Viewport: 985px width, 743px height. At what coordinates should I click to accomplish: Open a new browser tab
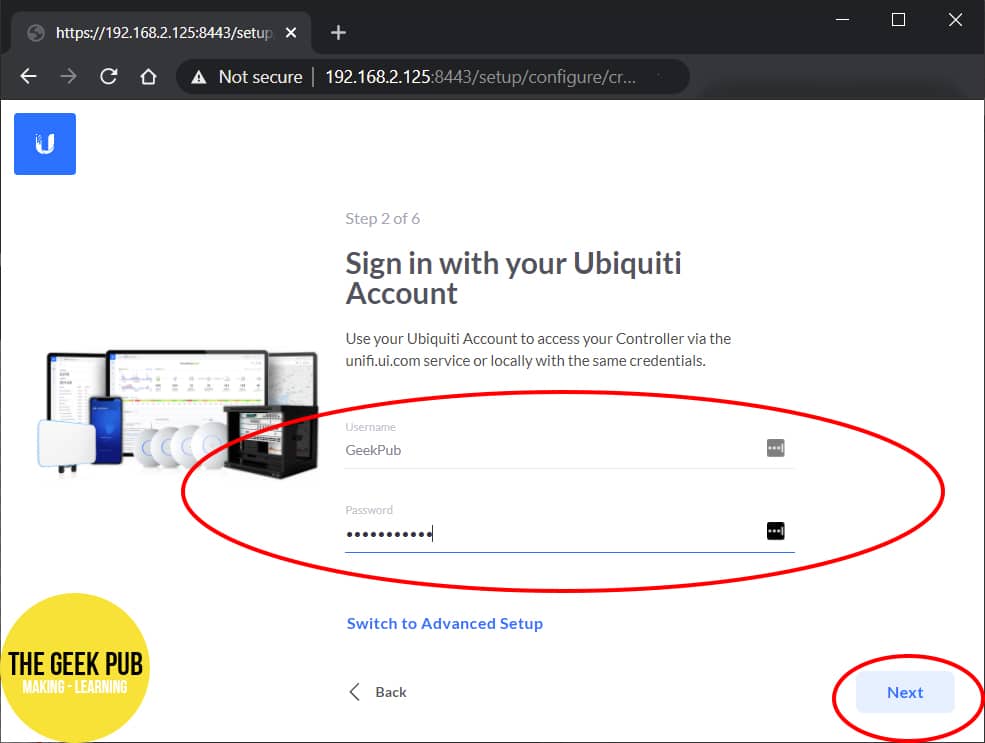[338, 33]
